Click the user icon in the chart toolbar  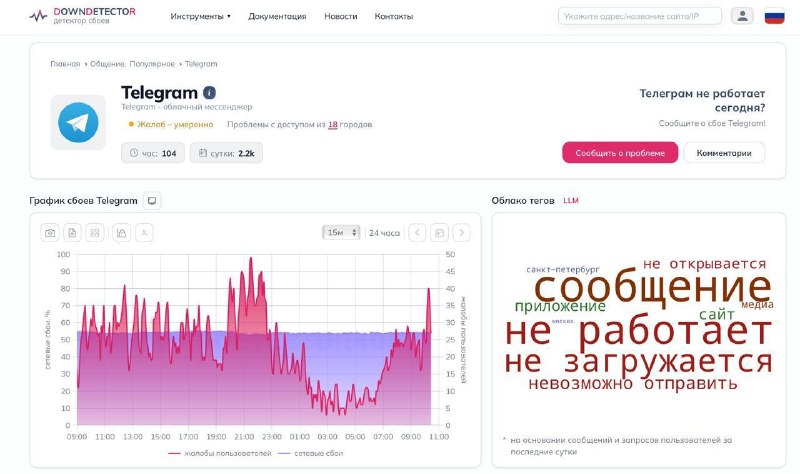click(x=144, y=233)
